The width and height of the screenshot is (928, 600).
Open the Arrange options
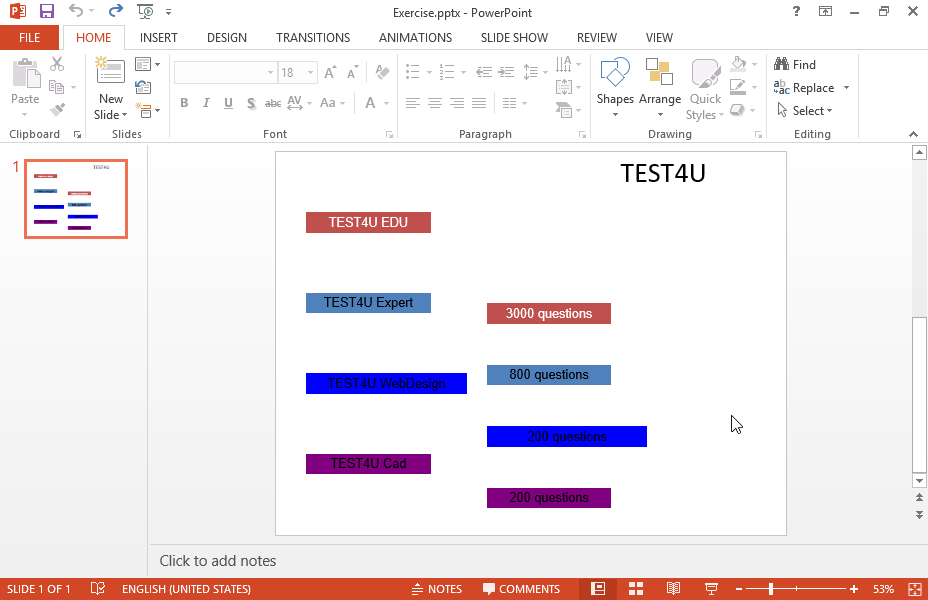[x=660, y=88]
